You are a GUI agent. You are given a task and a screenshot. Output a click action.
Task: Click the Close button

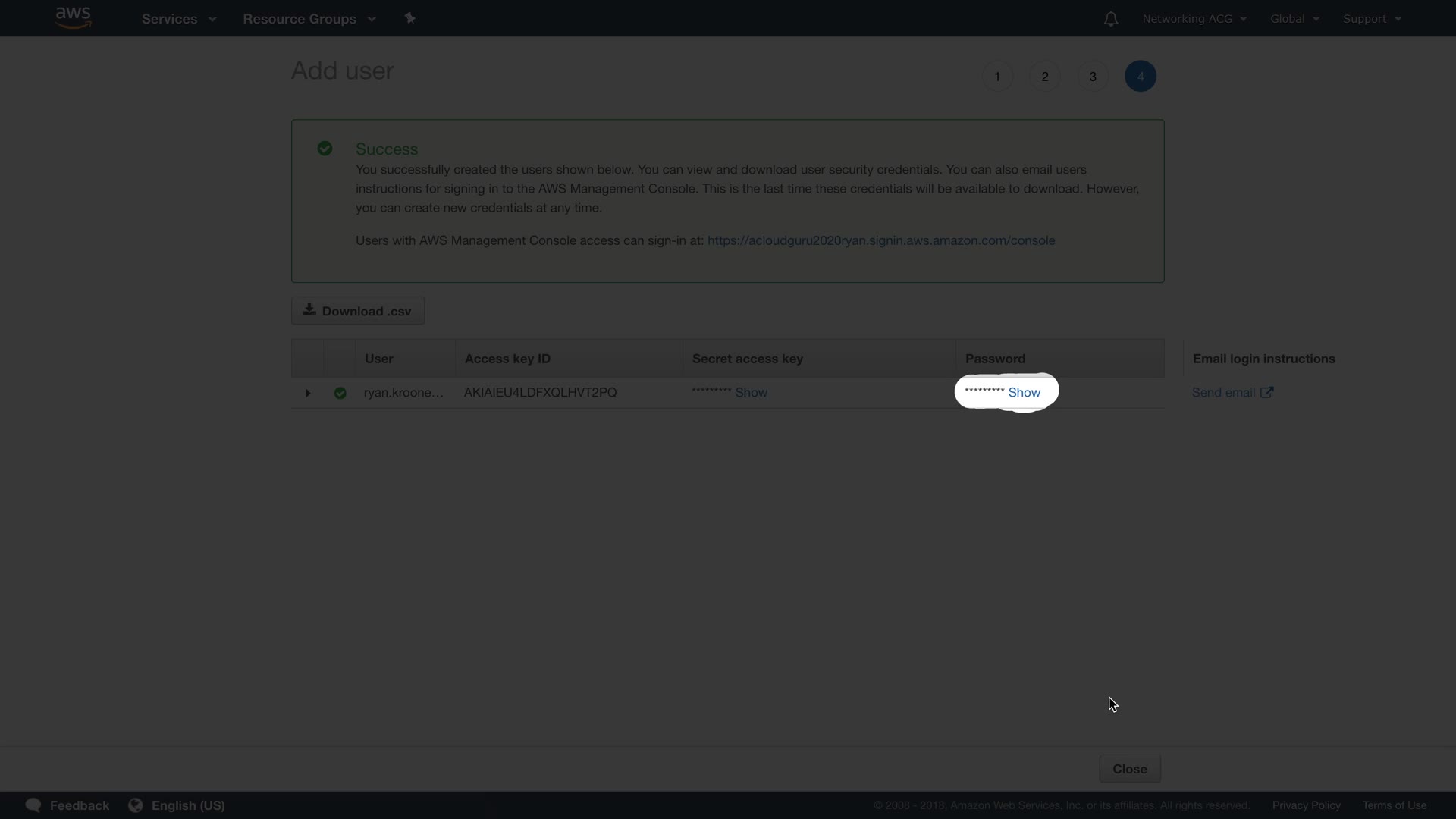1129,769
